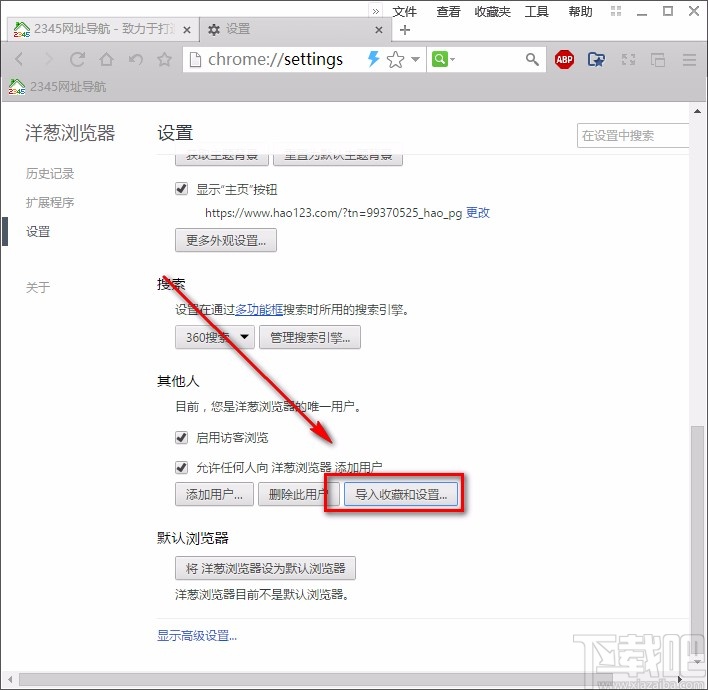This screenshot has width=708, height=690.
Task: Click the address bar chrome://settings
Action: [275, 59]
